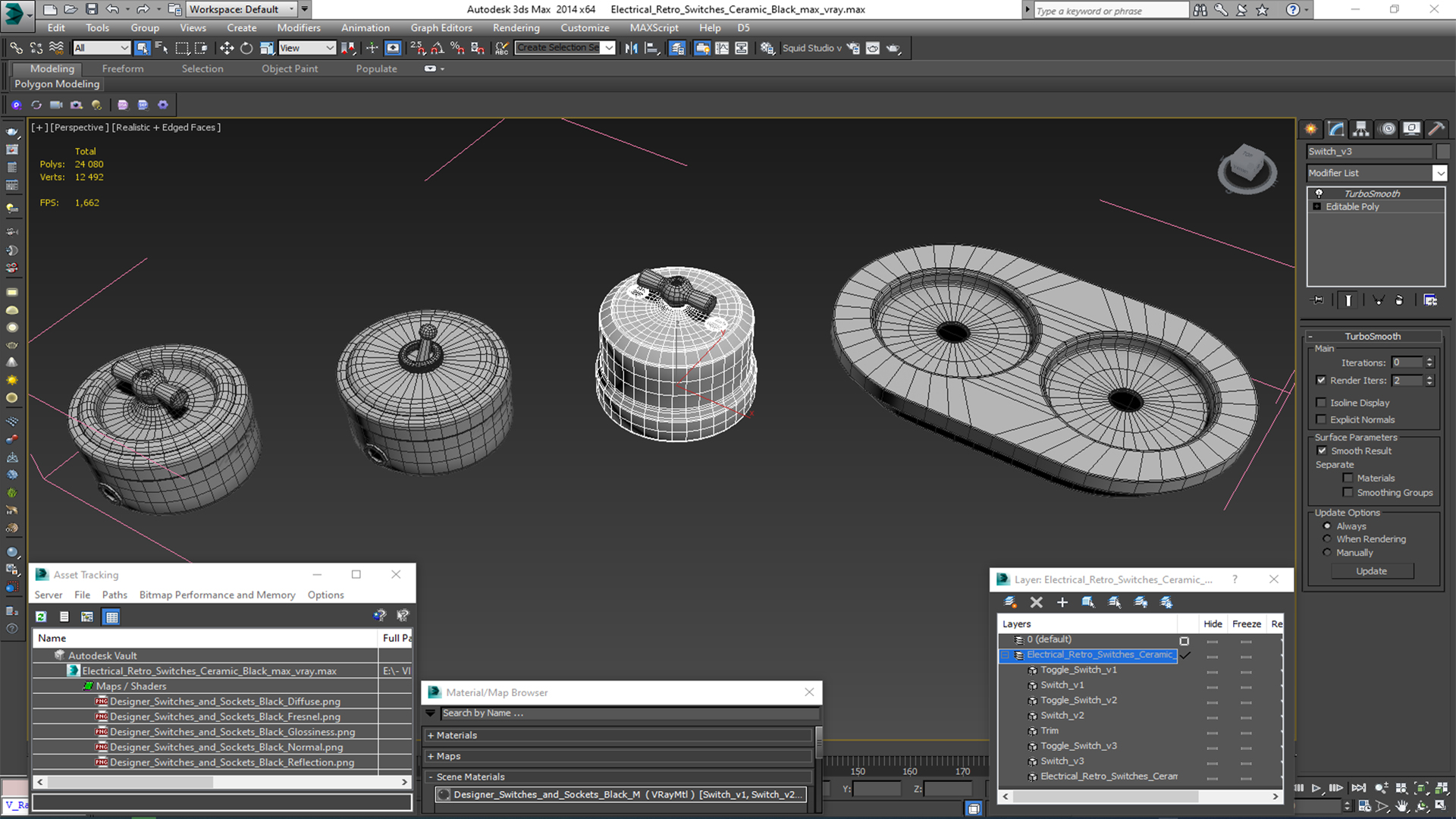Open Bitmap Performance and Memory menu
This screenshot has width=1456, height=819.
click(217, 595)
